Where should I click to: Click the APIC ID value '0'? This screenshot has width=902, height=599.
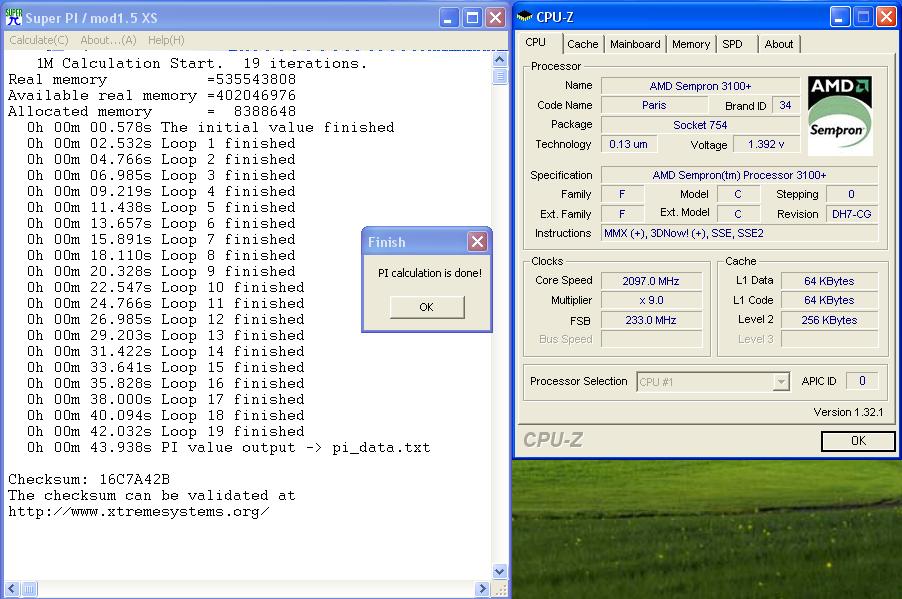tap(862, 381)
